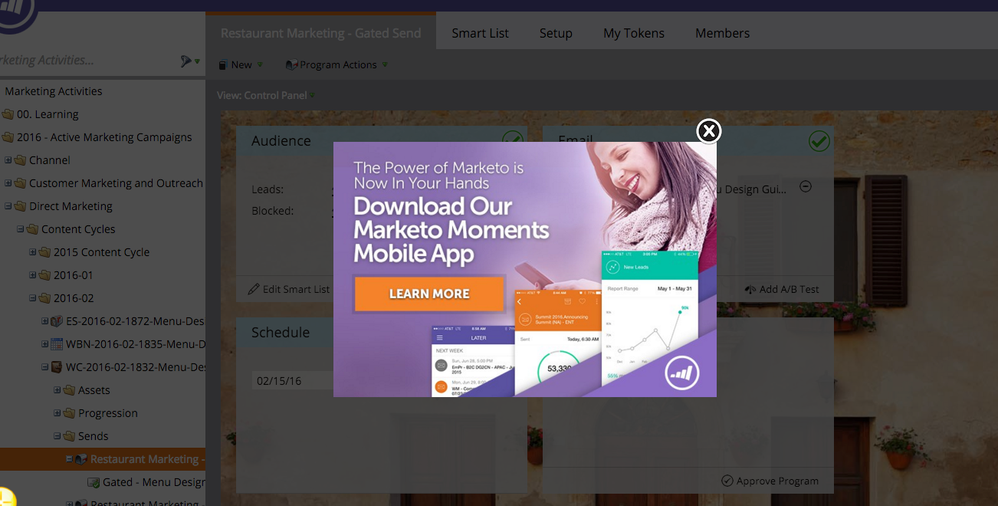Open the New dropdown menu
This screenshot has height=506, width=998.
pyautogui.click(x=241, y=65)
